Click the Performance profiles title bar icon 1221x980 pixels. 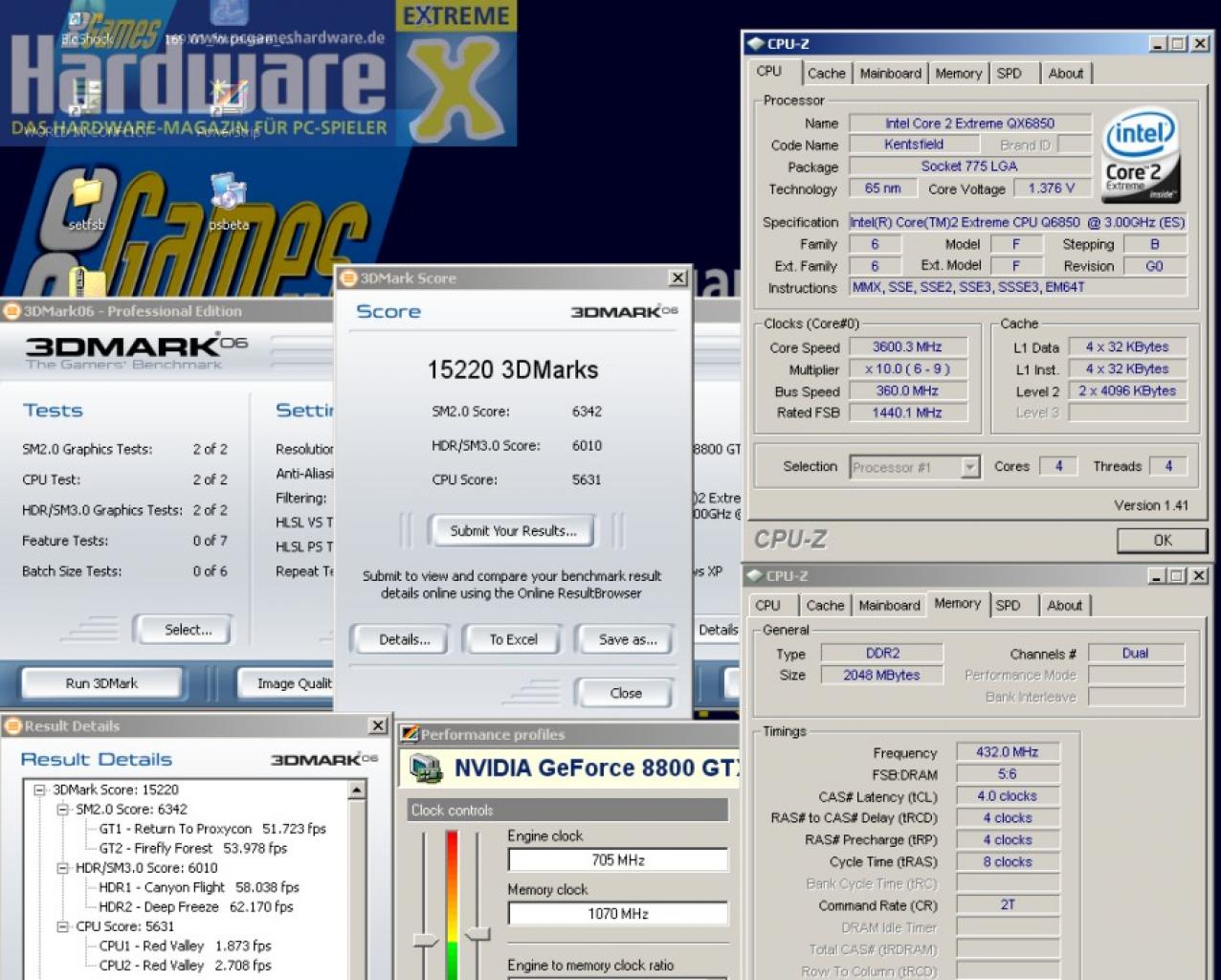coord(410,735)
